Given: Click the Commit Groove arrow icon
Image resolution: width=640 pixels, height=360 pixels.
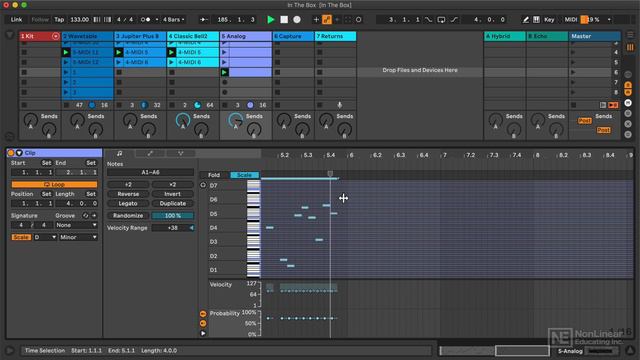Looking at the screenshot, I should tap(94, 216).
